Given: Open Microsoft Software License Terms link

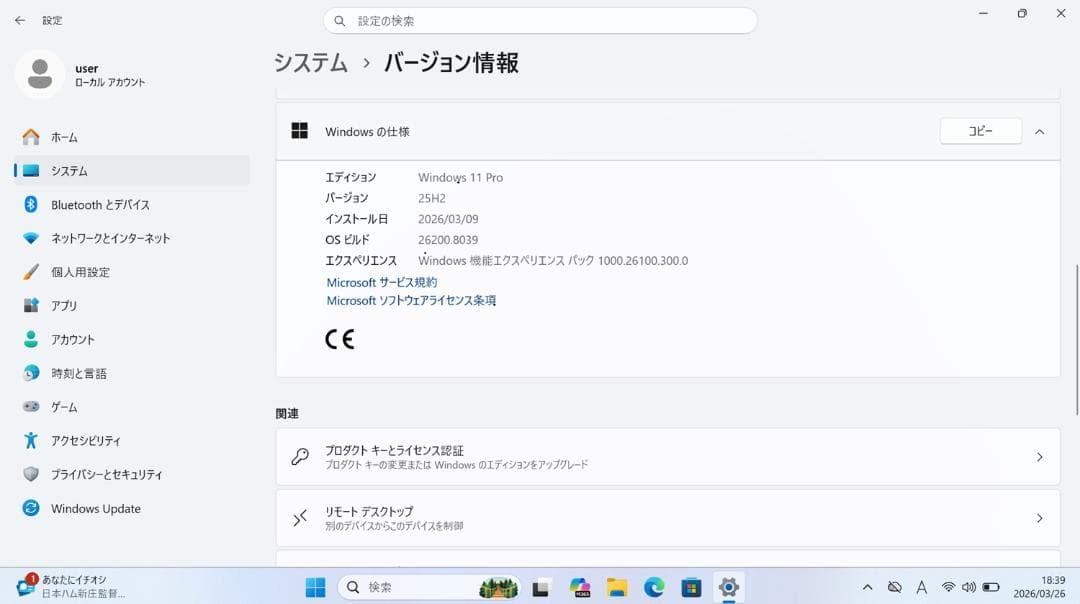Looking at the screenshot, I should pos(411,300).
